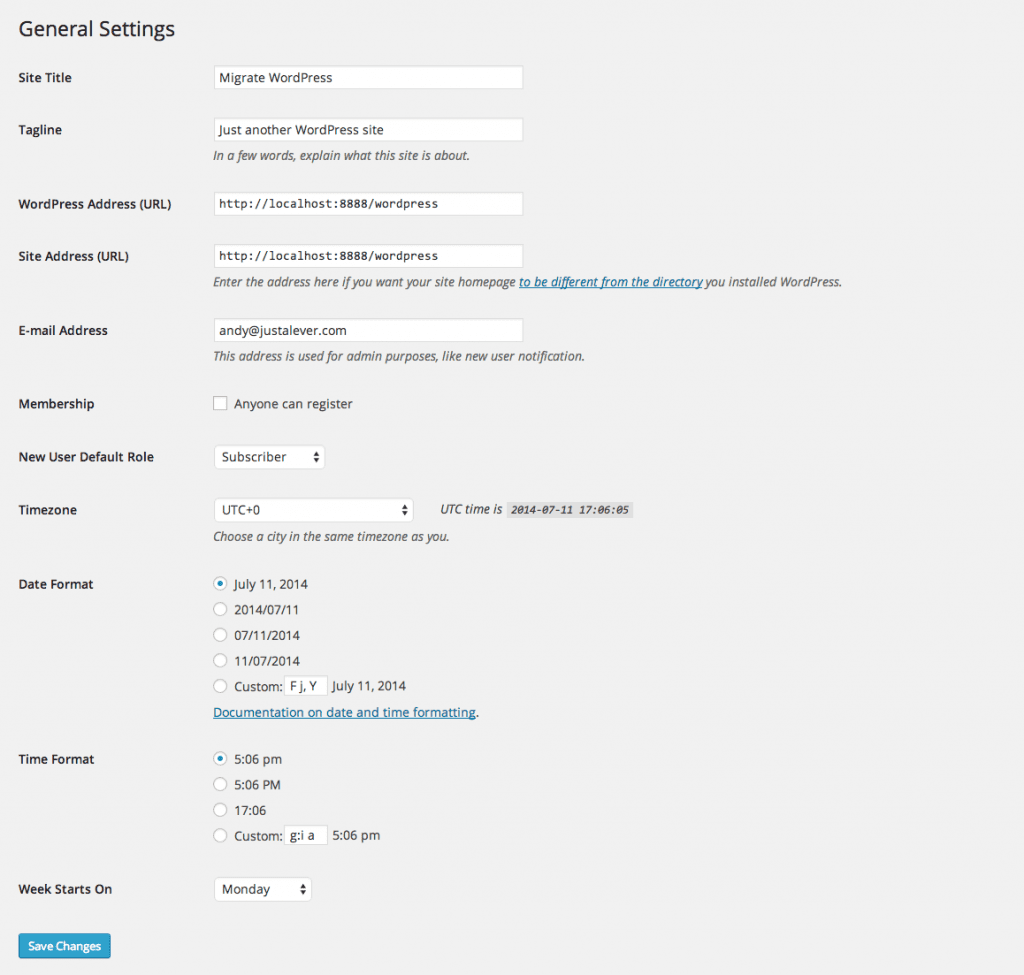Click the custom date format text box

(x=306, y=686)
